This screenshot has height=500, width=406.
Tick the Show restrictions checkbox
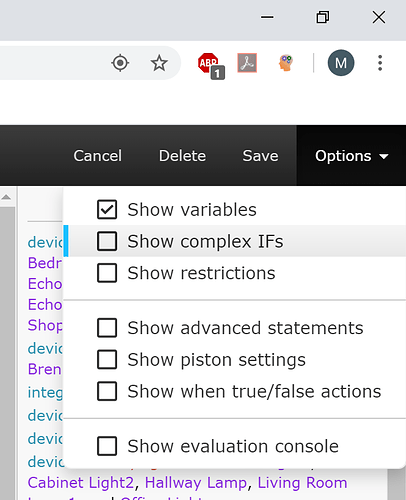pos(107,273)
